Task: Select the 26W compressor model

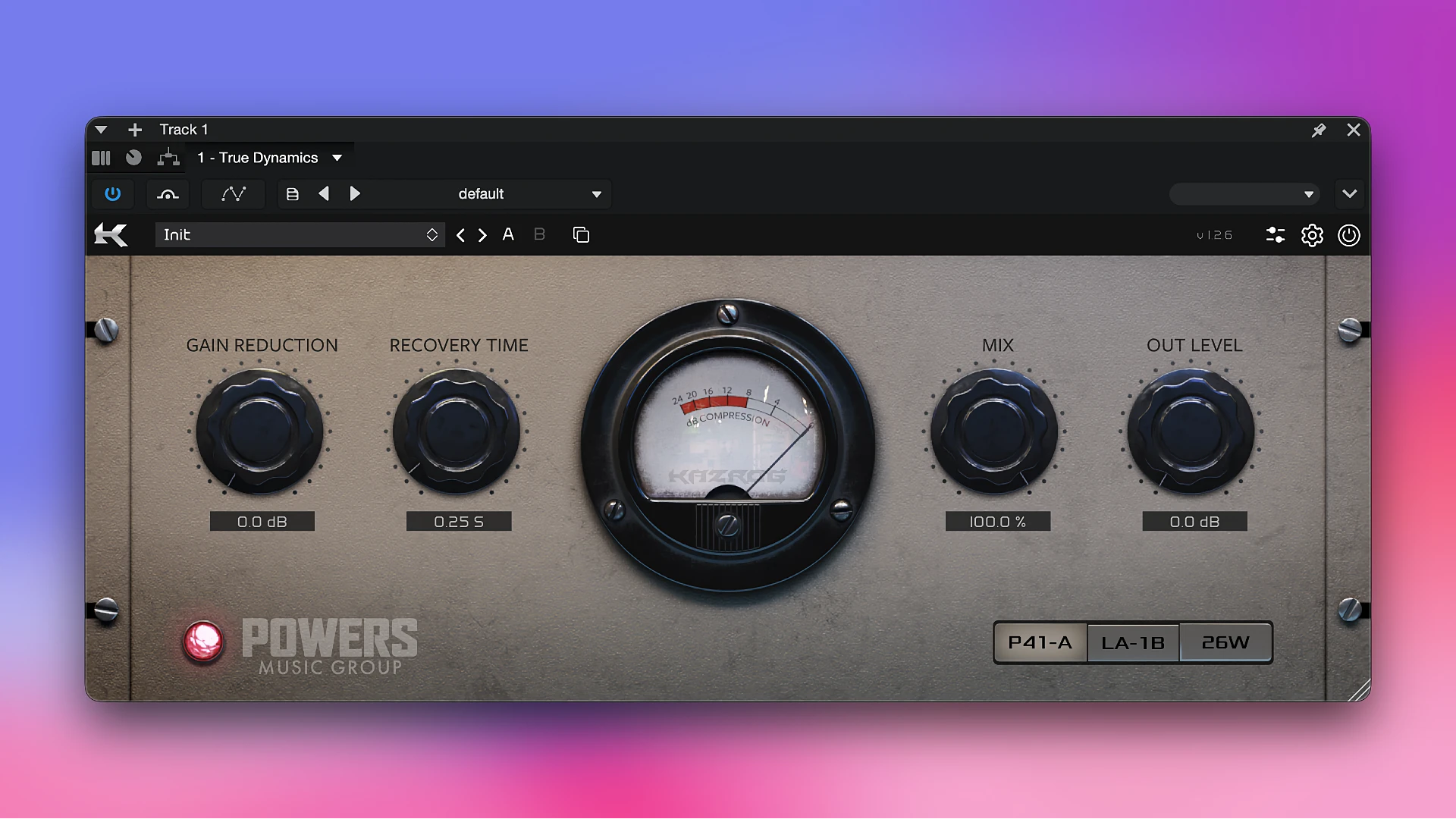Action: tap(1225, 643)
